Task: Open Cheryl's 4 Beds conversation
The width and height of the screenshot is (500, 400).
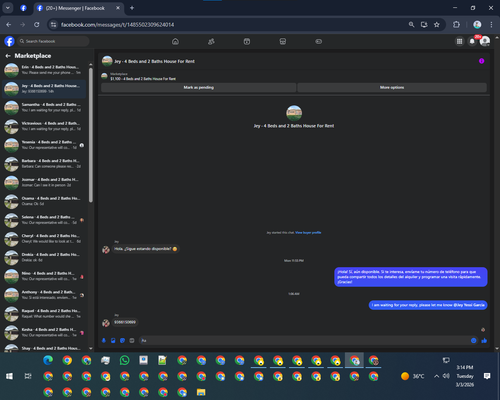Action: coord(44,239)
